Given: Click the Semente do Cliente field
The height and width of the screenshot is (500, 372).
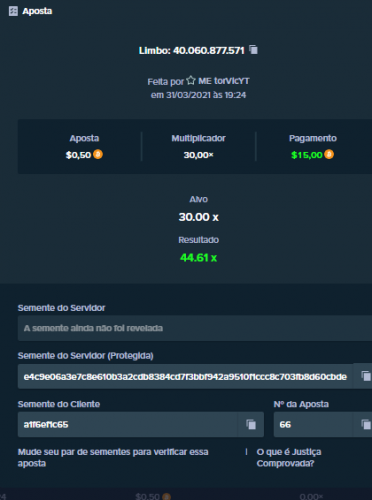Looking at the screenshot, I should tap(128, 424).
